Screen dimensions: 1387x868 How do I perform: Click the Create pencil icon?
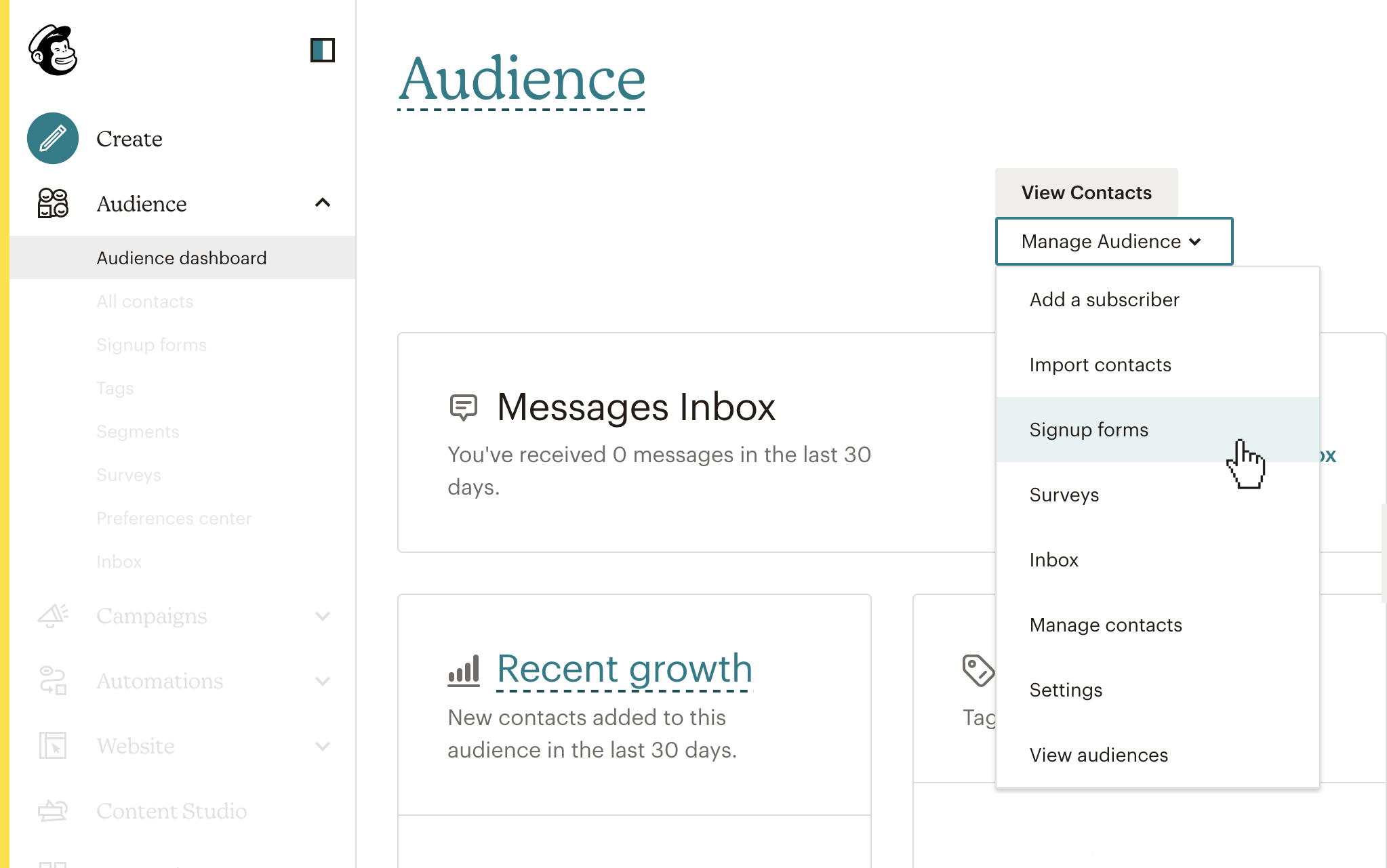(x=53, y=138)
